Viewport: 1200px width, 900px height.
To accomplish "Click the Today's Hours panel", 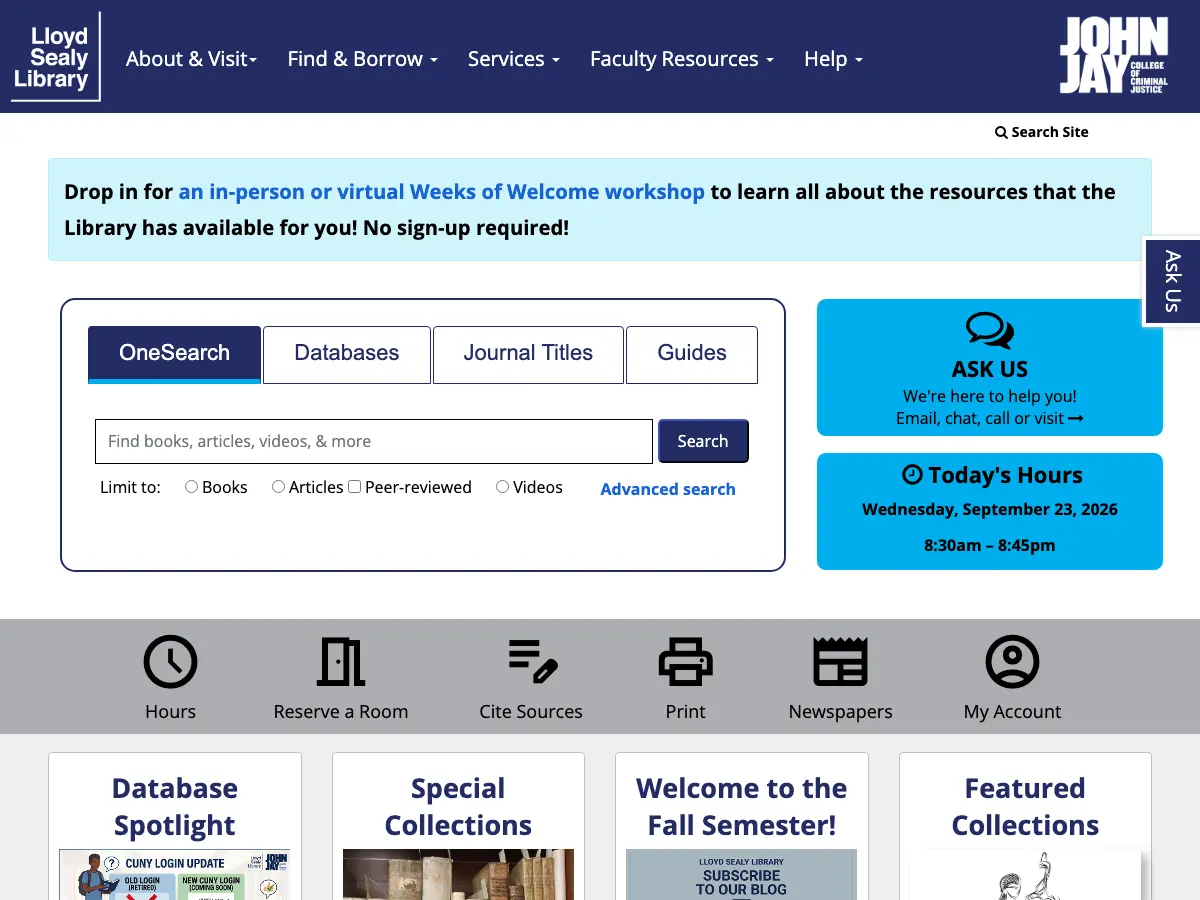I will coord(990,511).
